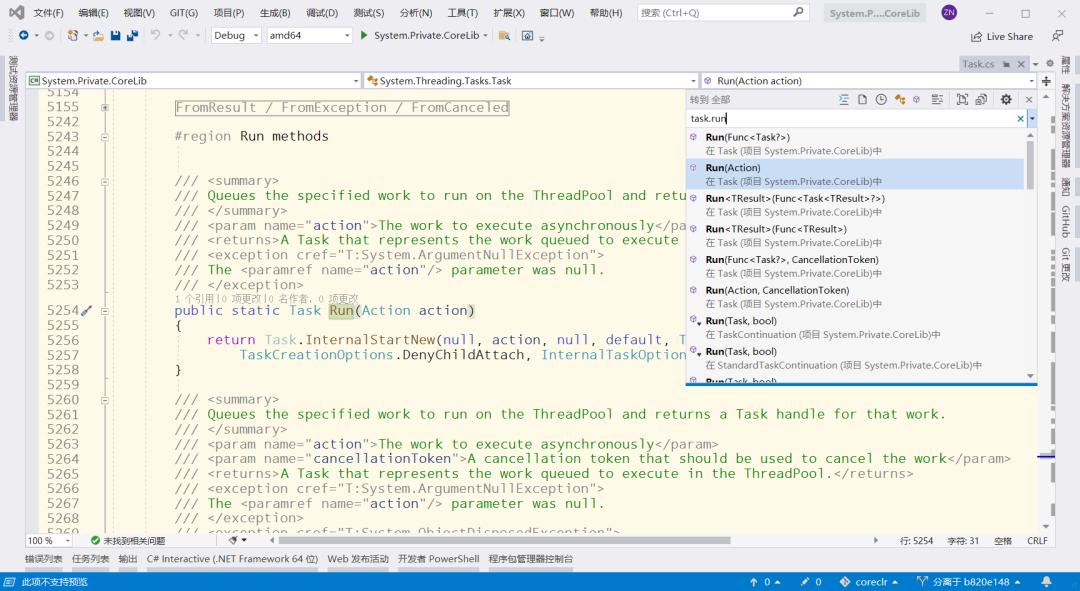Click the Navigate Backward arrow icon

[22, 35]
